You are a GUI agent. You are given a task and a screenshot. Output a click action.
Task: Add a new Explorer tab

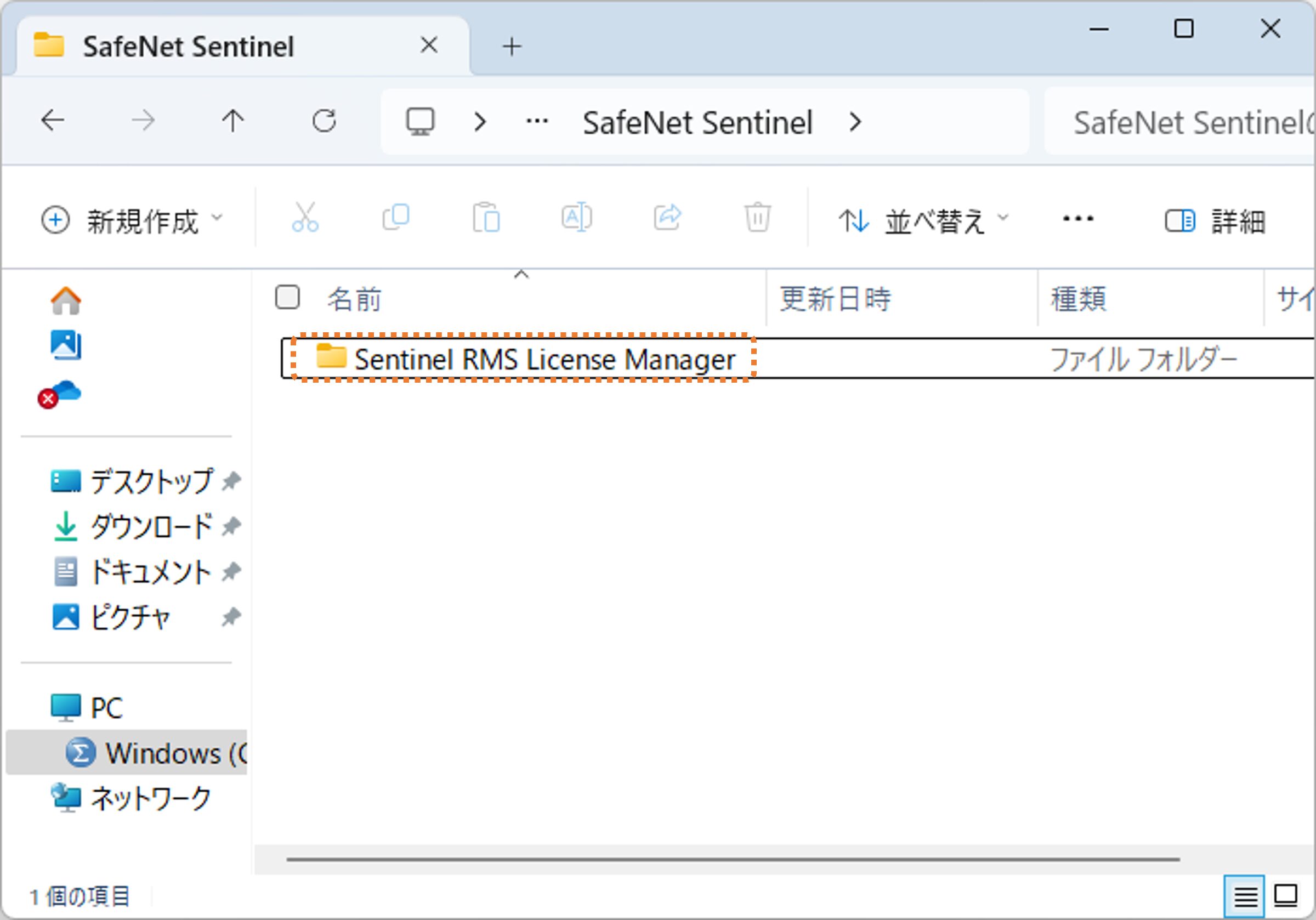(x=512, y=47)
